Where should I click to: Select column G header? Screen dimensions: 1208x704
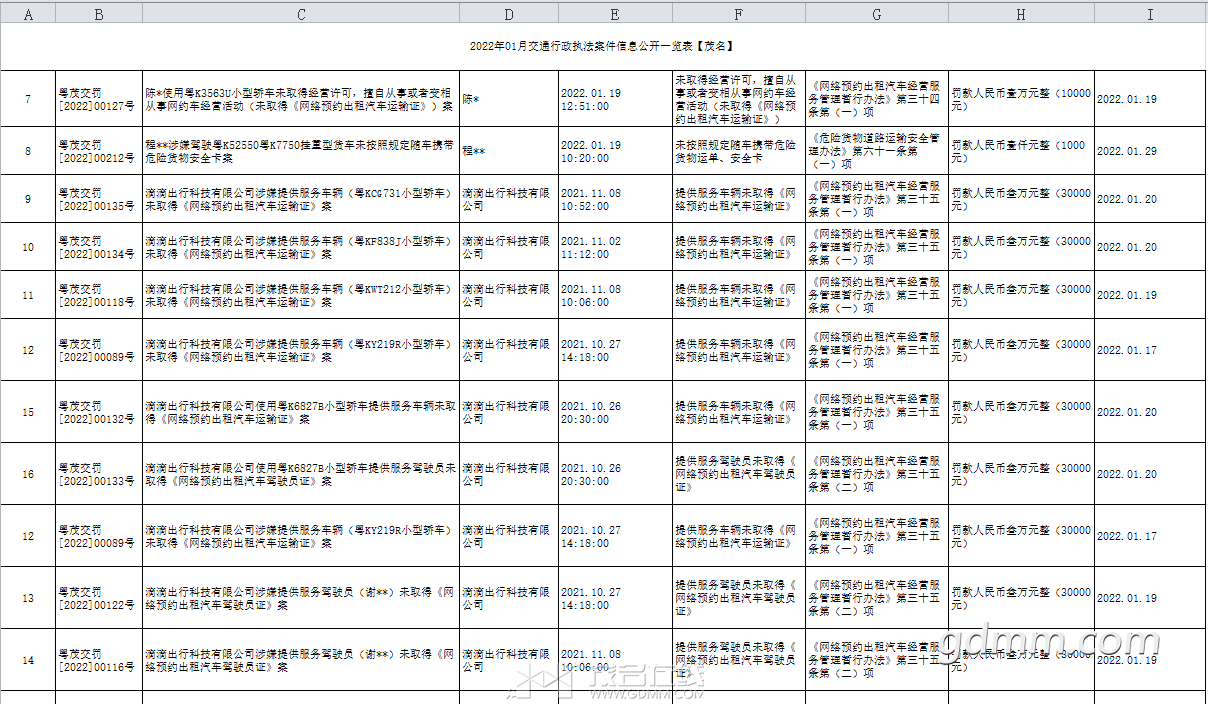(x=877, y=14)
